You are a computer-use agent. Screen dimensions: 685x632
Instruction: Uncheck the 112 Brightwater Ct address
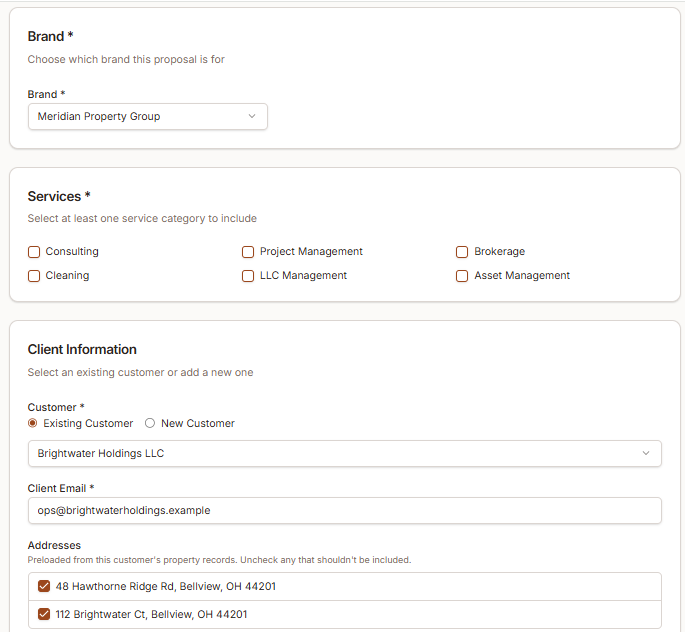click(x=44, y=614)
